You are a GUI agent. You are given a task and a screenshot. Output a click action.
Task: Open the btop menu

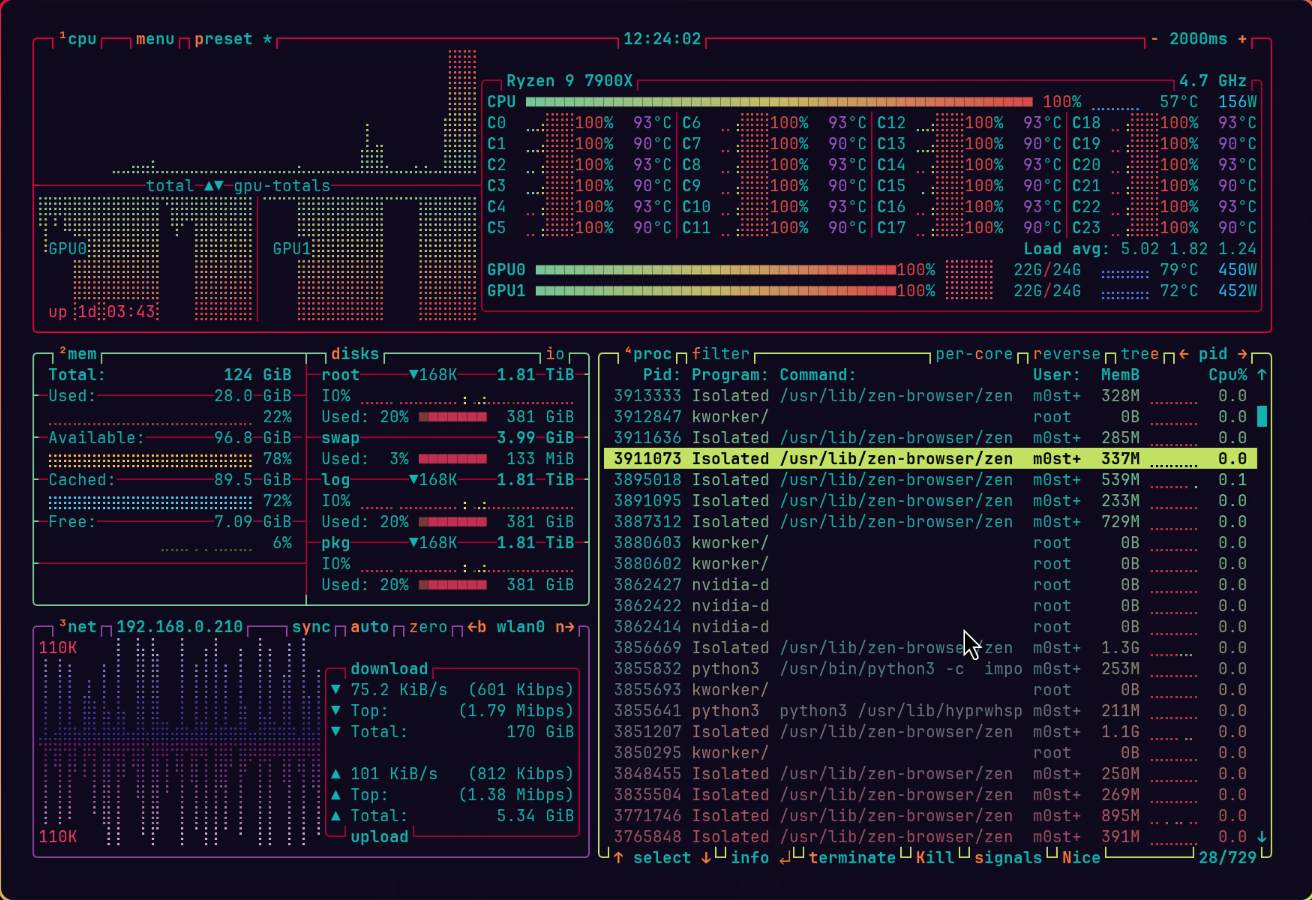pyautogui.click(x=155, y=39)
